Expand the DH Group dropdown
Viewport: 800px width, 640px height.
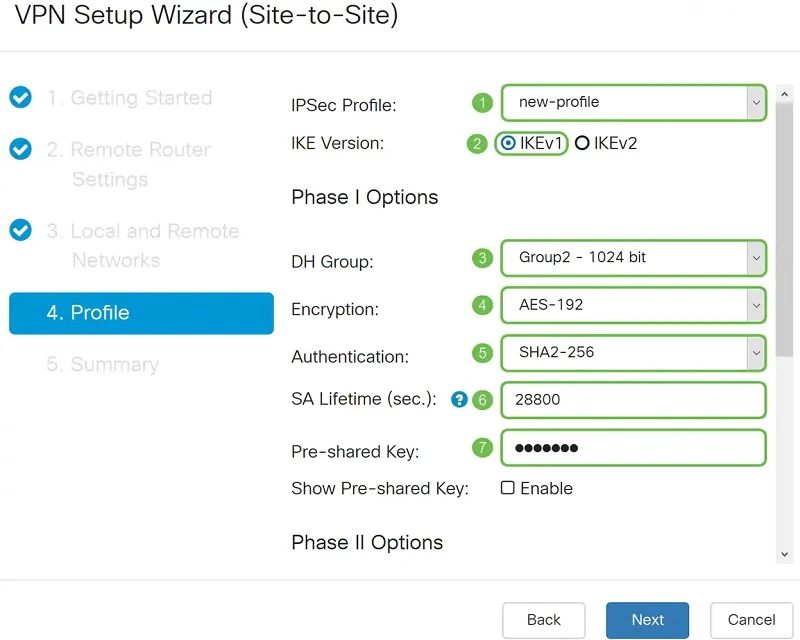(633, 258)
